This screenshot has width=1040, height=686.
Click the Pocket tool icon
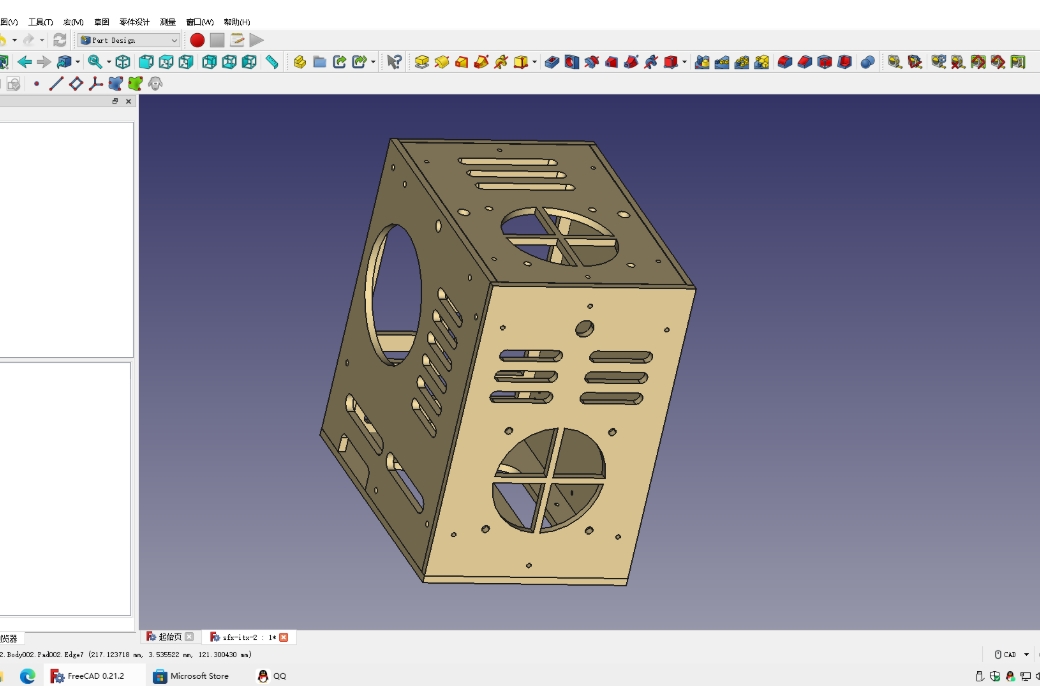(551, 62)
